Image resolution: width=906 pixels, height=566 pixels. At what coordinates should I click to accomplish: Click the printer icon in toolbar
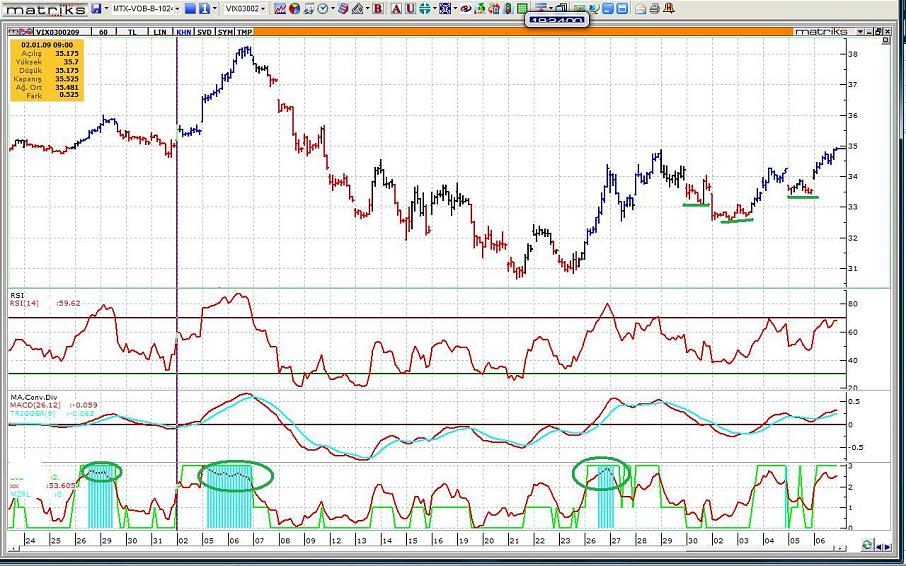point(656,8)
